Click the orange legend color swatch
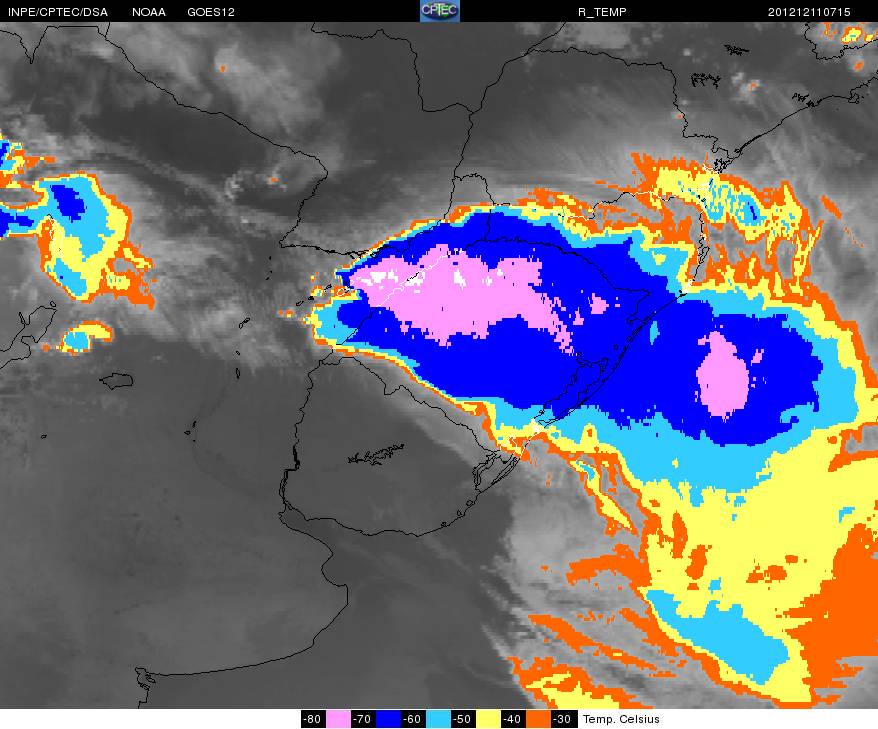The height and width of the screenshot is (729, 878). [538, 719]
